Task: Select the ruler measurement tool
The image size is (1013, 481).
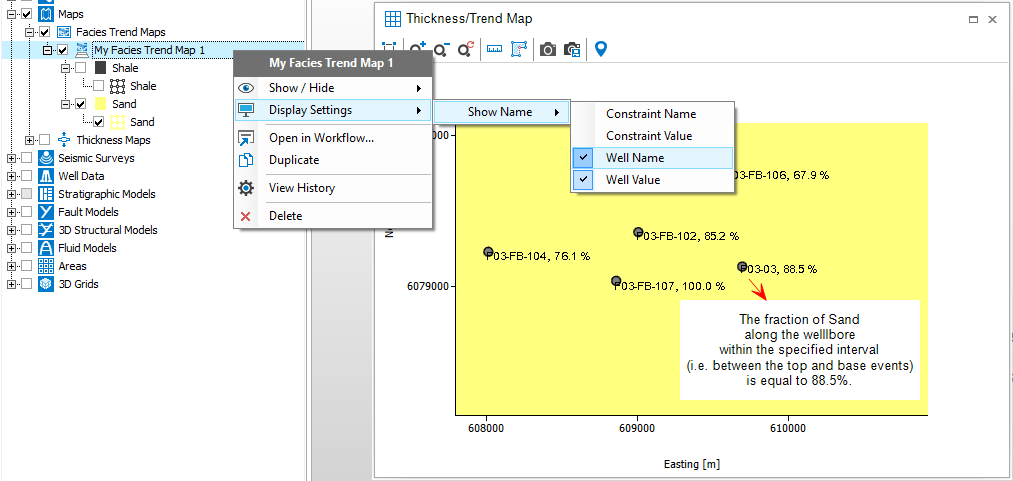Action: tap(494, 48)
